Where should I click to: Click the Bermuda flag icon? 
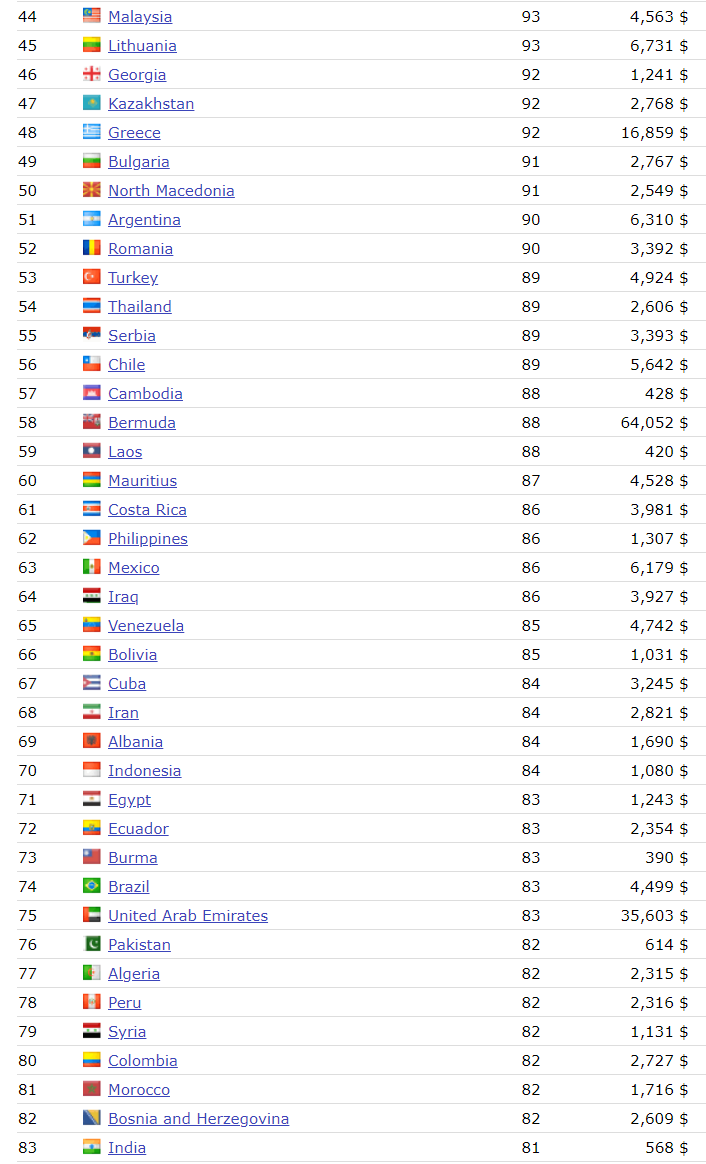[91, 422]
